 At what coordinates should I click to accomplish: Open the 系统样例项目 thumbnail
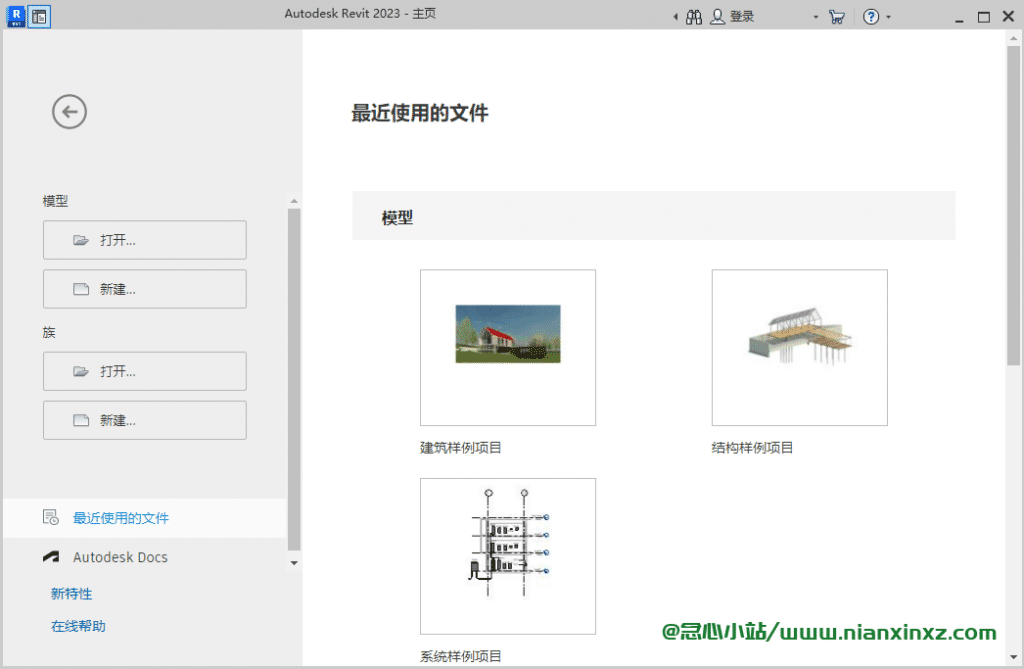[508, 556]
